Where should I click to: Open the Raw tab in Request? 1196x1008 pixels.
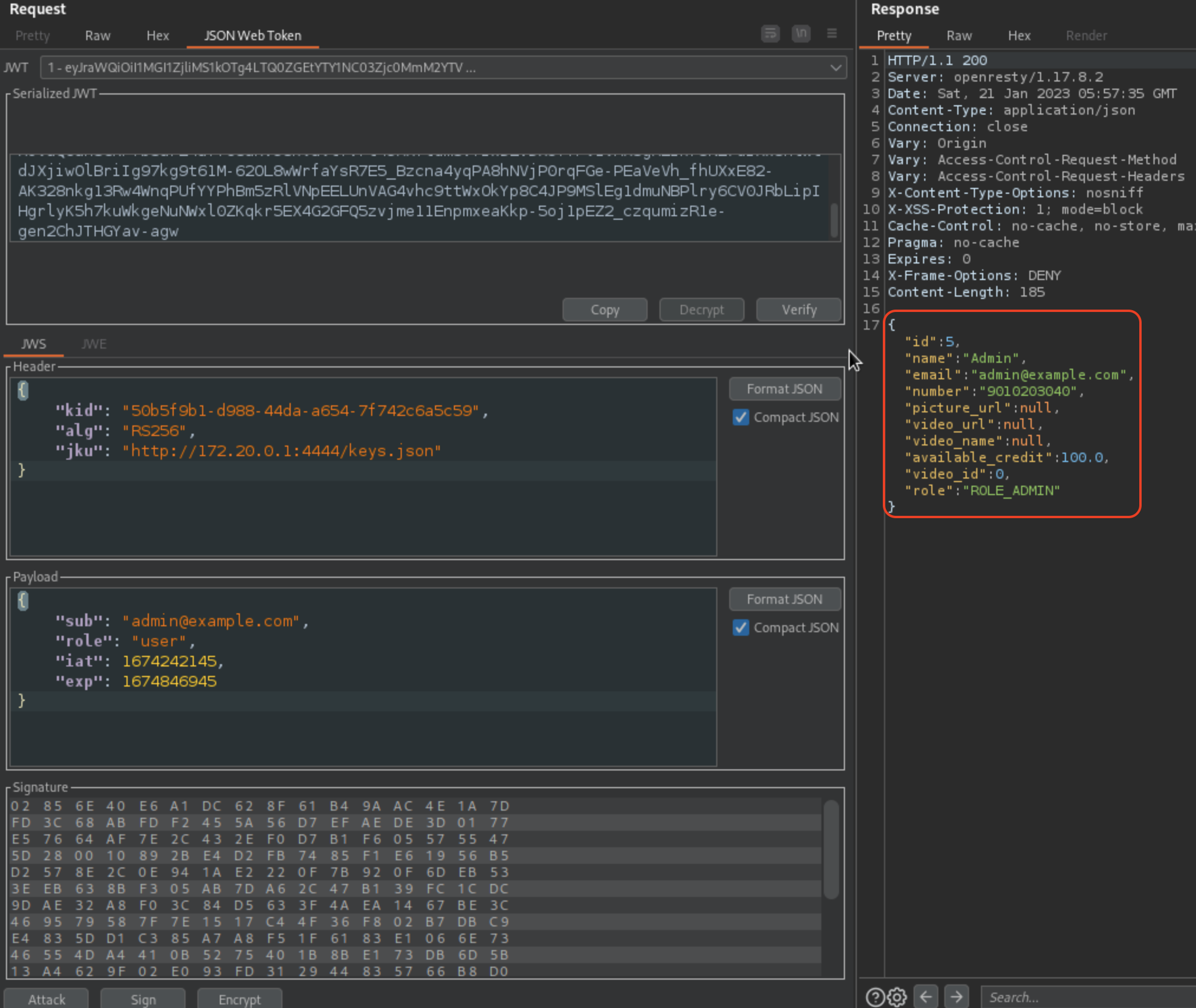pyautogui.click(x=97, y=35)
